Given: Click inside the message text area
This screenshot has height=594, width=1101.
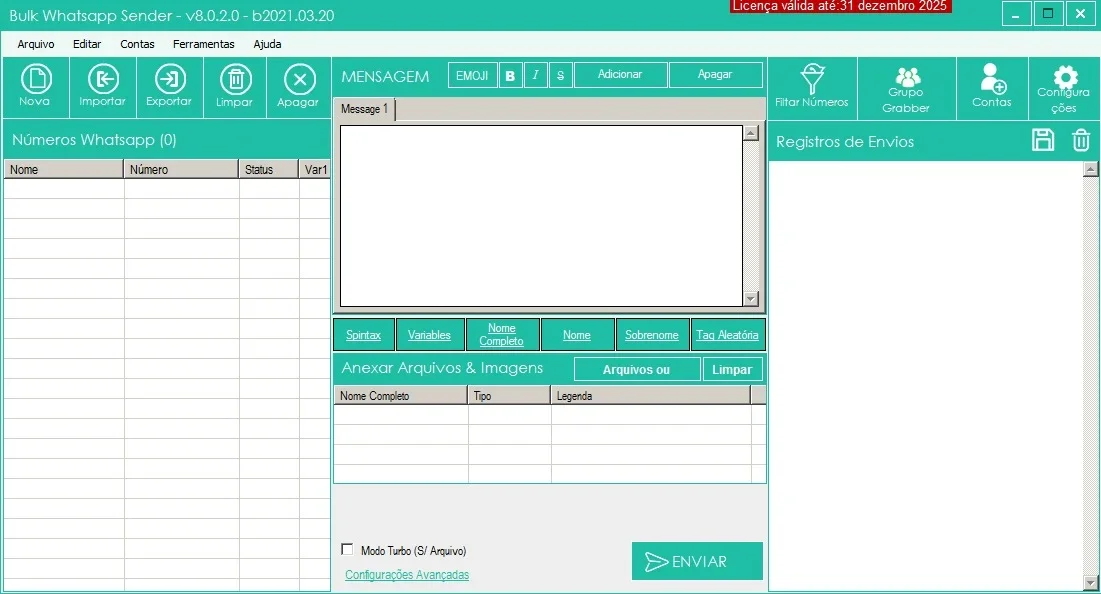Looking at the screenshot, I should (x=541, y=216).
